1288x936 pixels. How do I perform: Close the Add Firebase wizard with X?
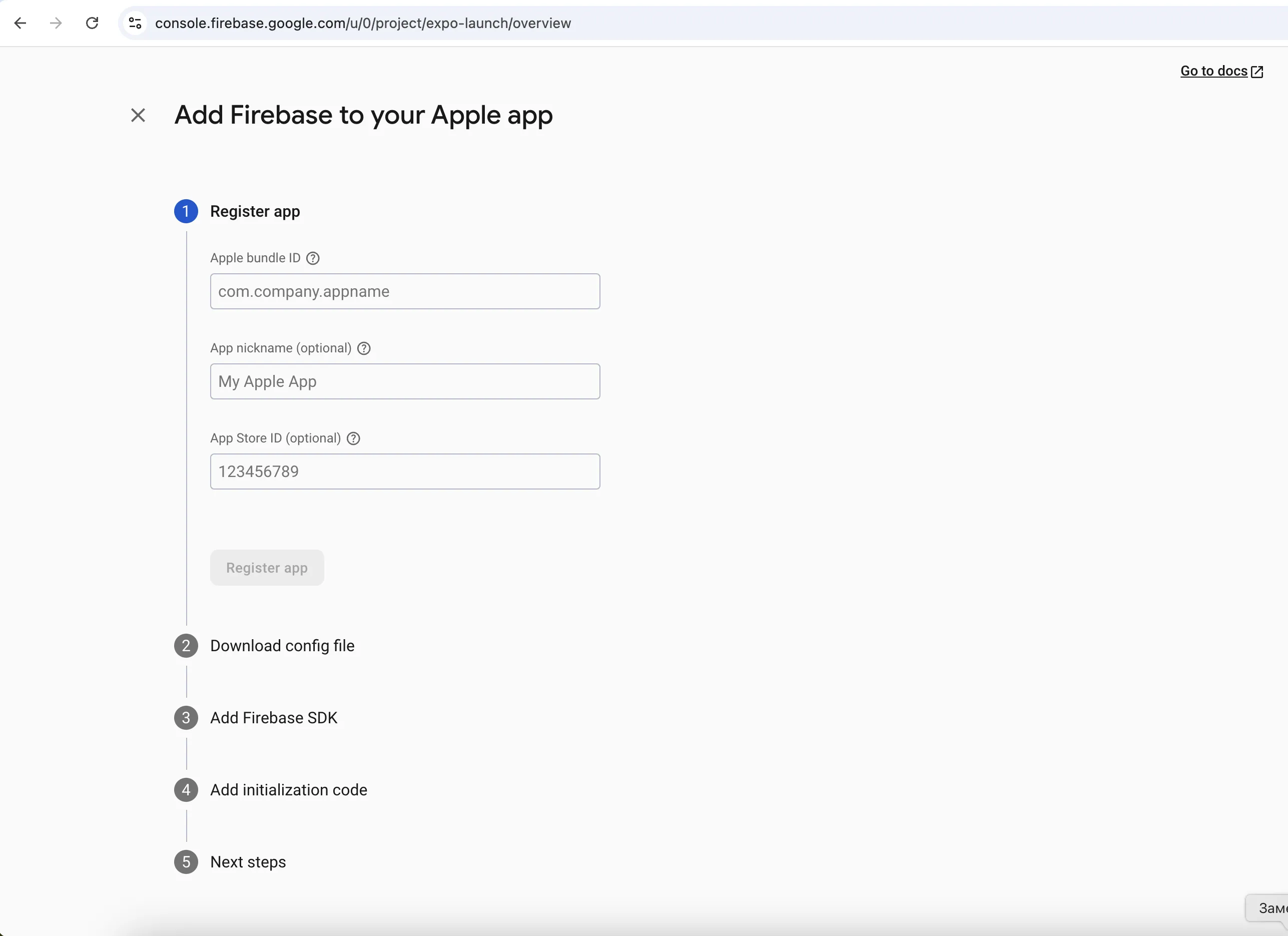click(x=138, y=115)
